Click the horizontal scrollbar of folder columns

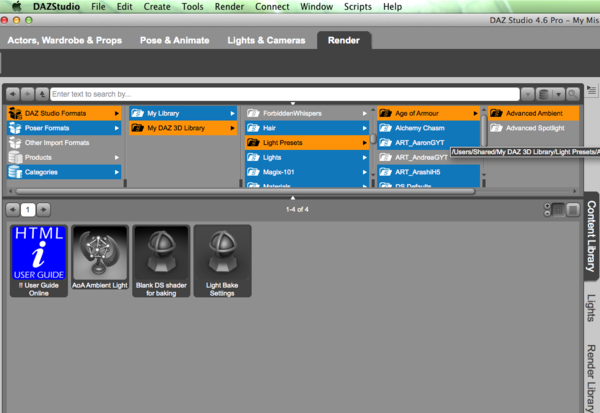[245, 191]
